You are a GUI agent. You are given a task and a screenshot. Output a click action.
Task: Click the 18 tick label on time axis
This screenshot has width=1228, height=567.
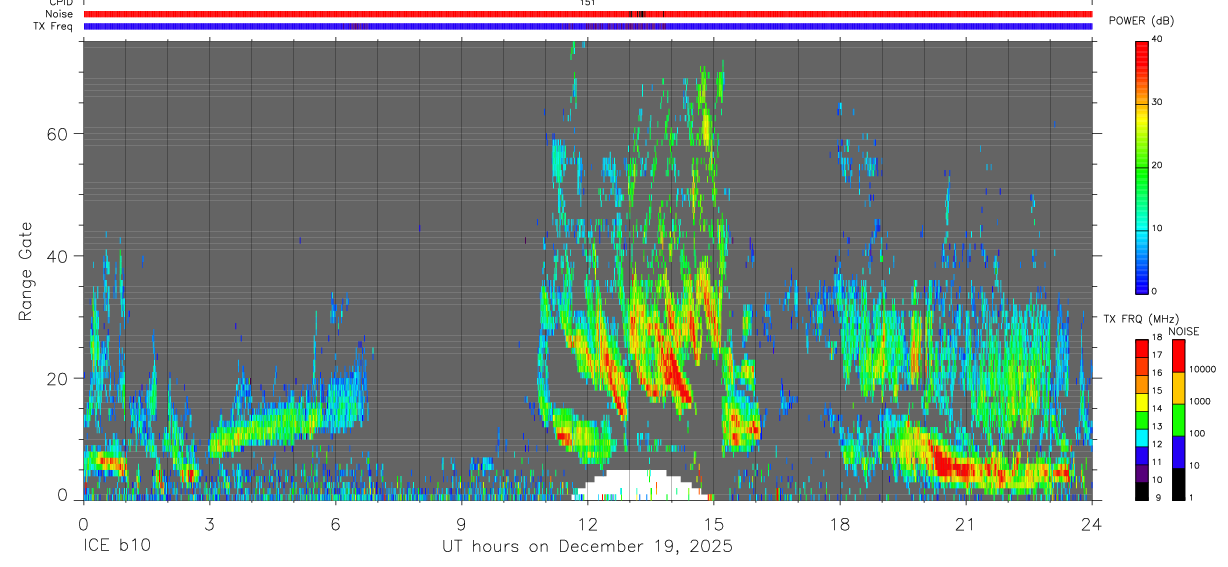pyautogui.click(x=840, y=525)
